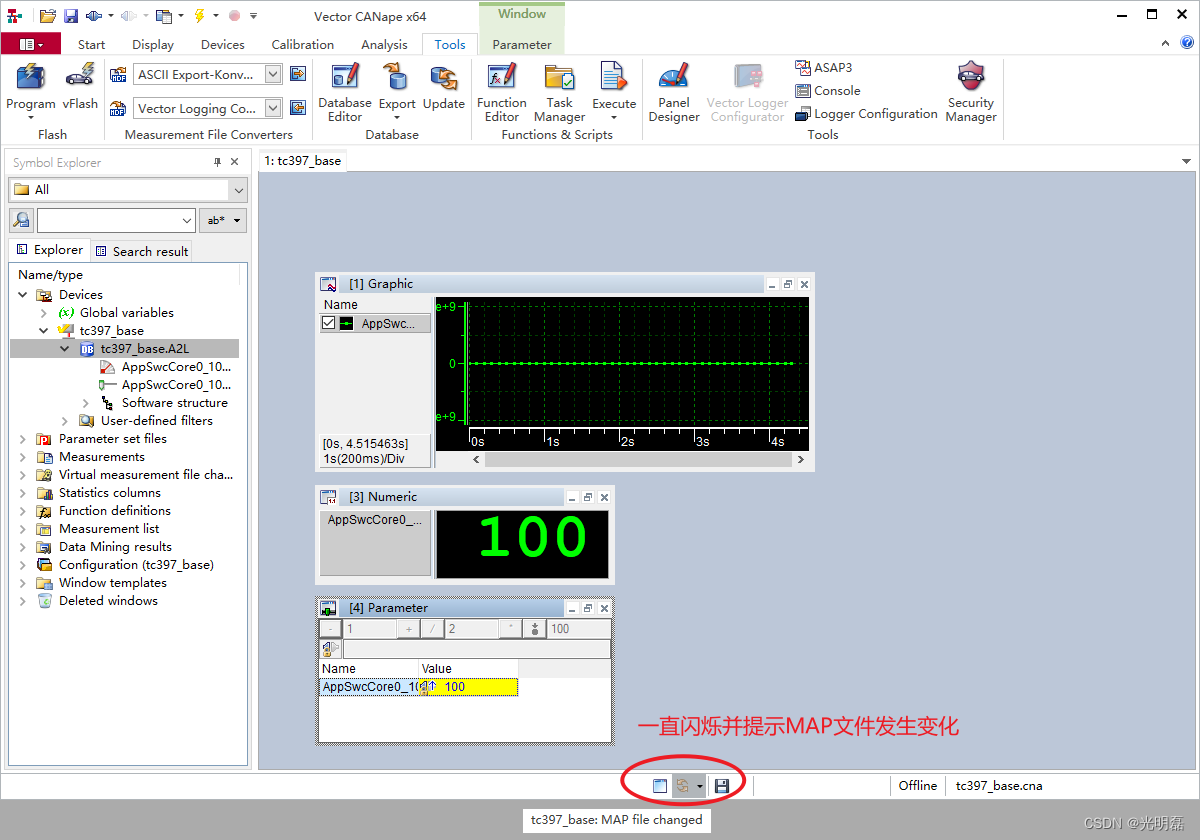This screenshot has height=840, width=1200.
Task: Click the connect device icon in title bar
Action: (93, 16)
